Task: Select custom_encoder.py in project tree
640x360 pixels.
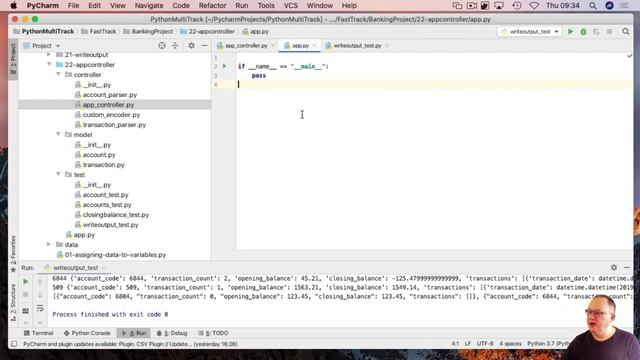Action: click(111, 115)
